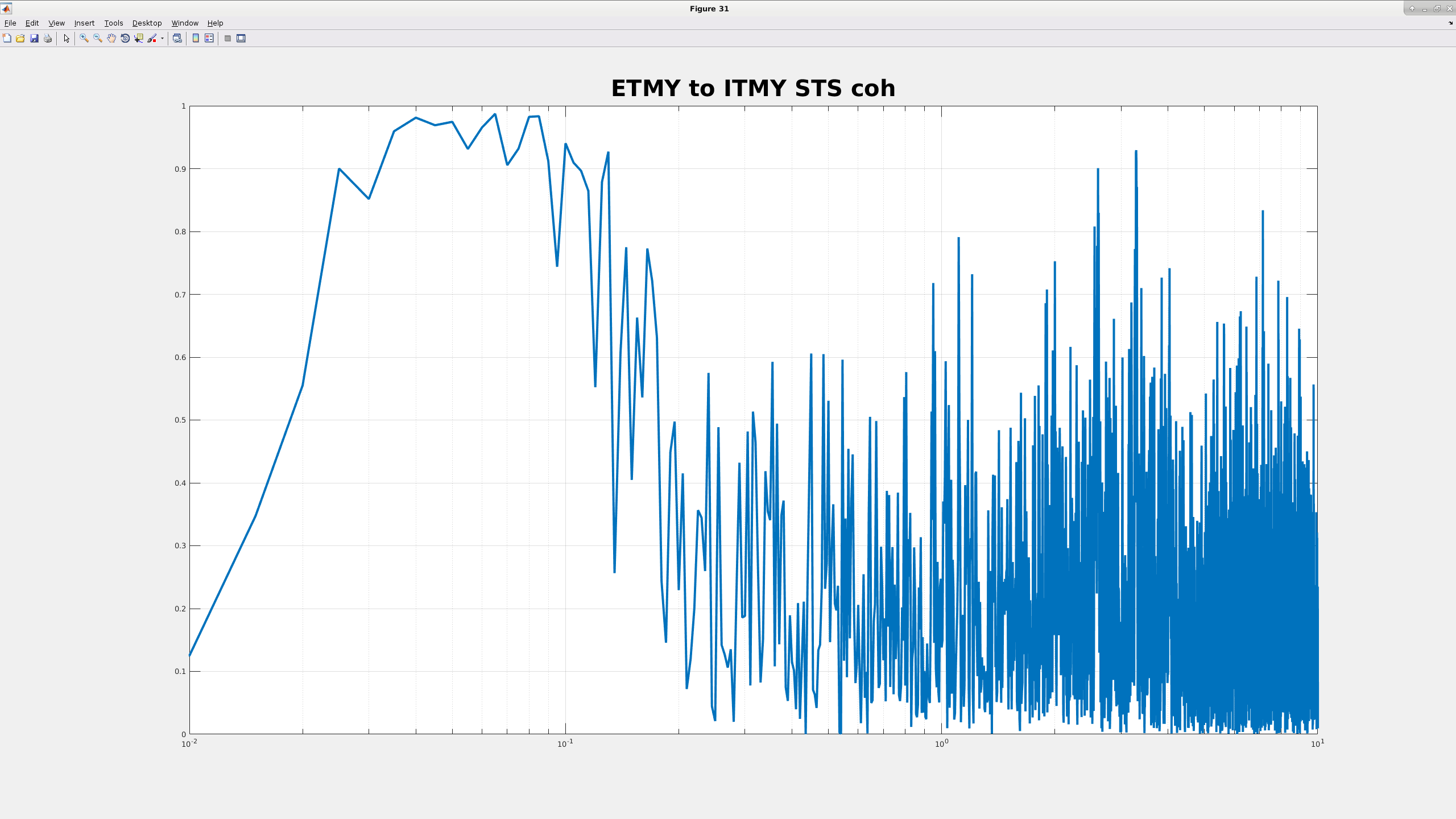1456x819 pixels.
Task: Click the Show Plot Tools and Dock icon
Action: (241, 38)
